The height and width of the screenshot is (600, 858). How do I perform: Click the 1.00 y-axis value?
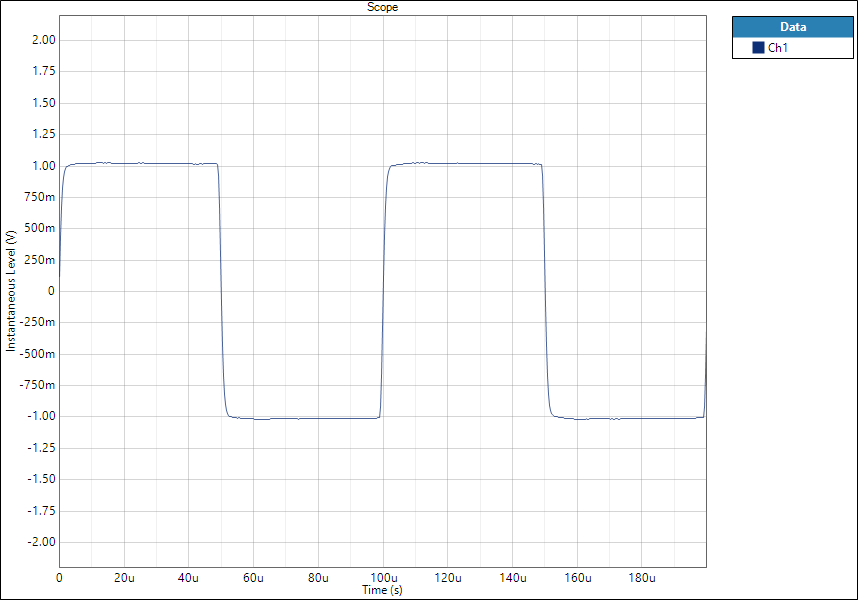[x=44, y=166]
